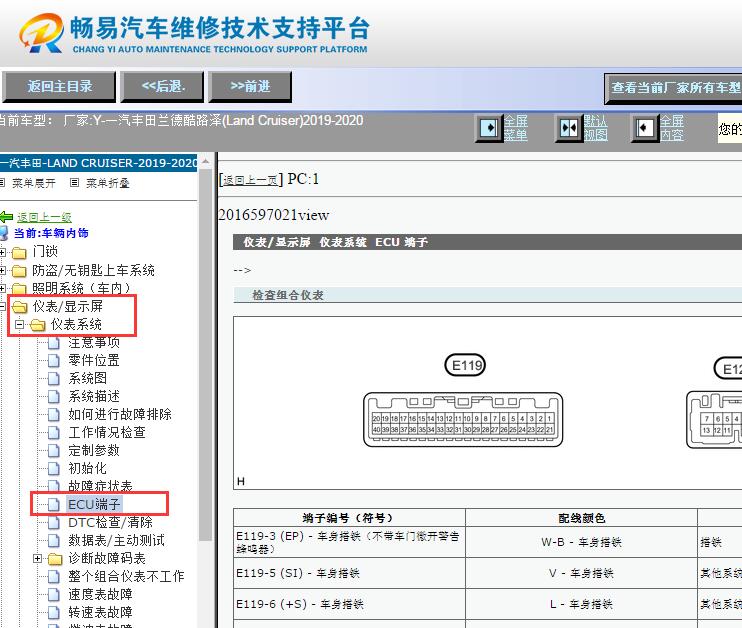Click the 系统图 document icon
This screenshot has height=628, width=742.
tap(54, 379)
